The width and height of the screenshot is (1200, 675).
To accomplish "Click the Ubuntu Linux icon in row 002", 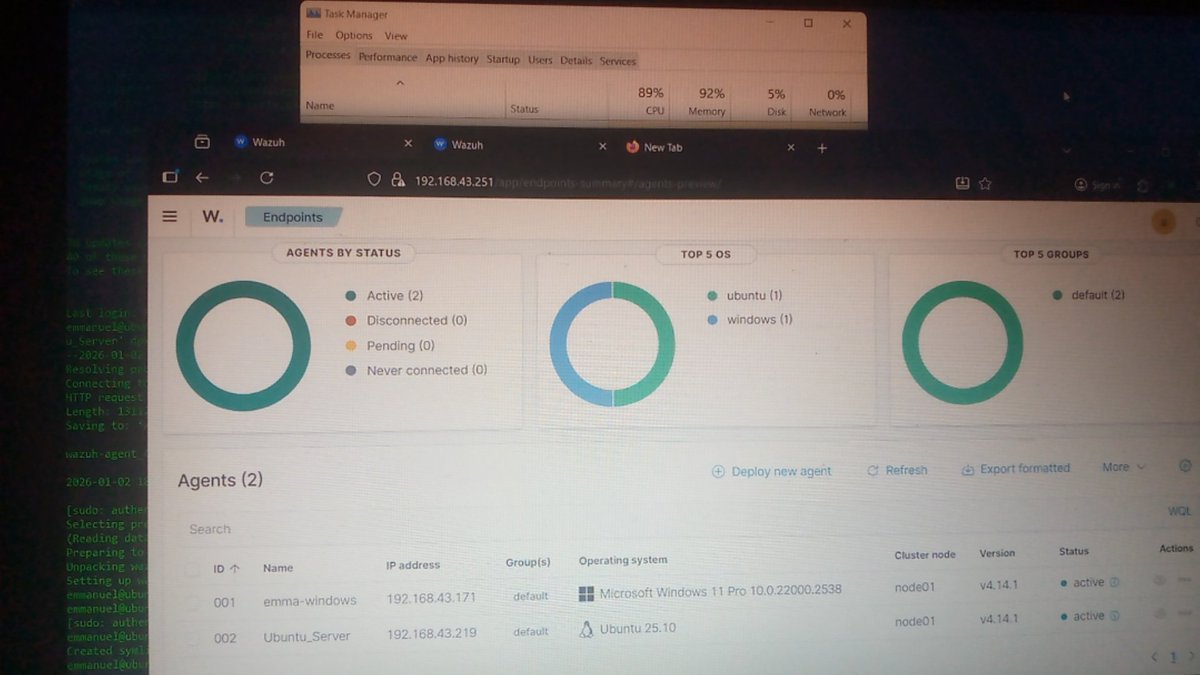I will coord(587,629).
